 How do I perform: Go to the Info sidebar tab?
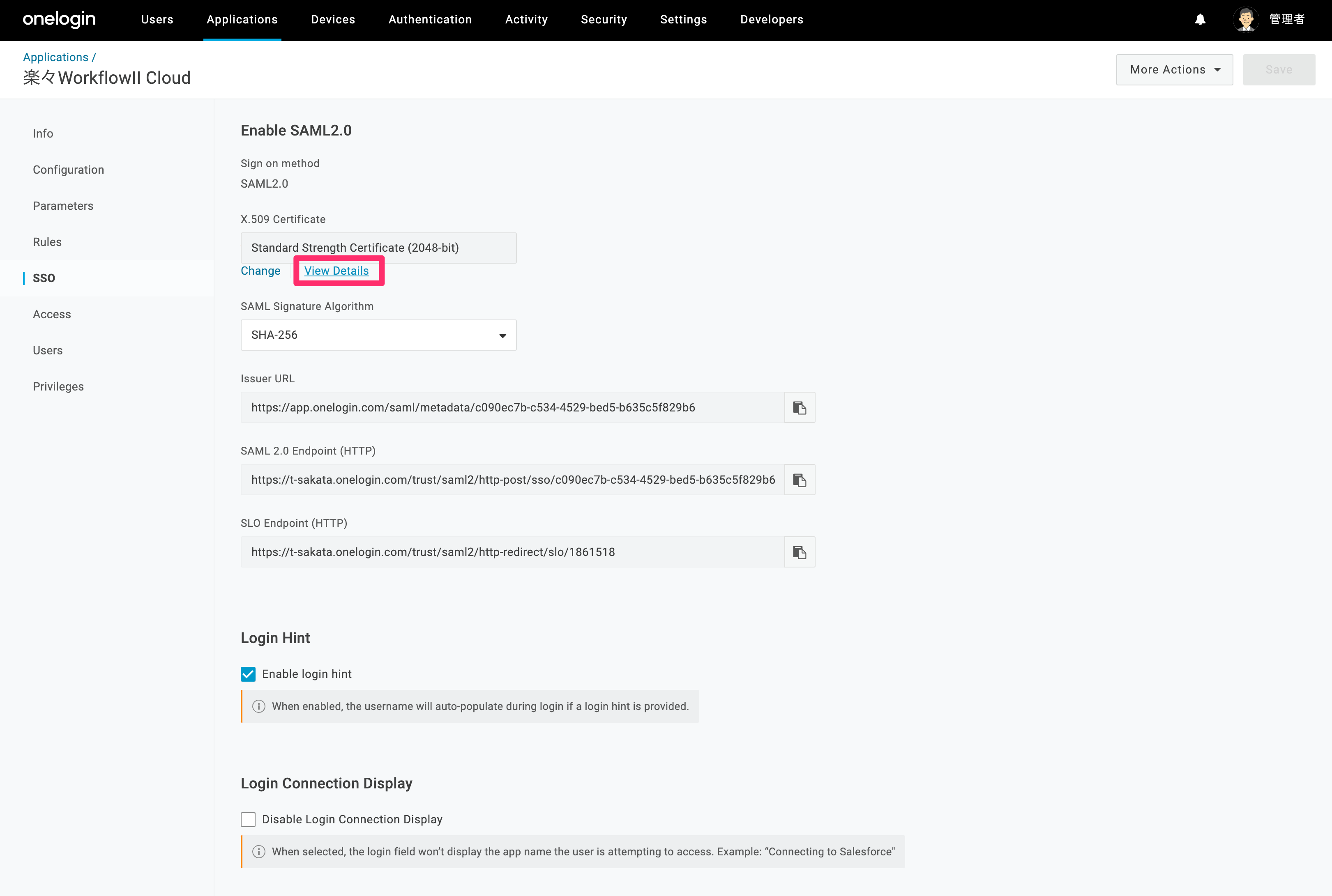43,134
